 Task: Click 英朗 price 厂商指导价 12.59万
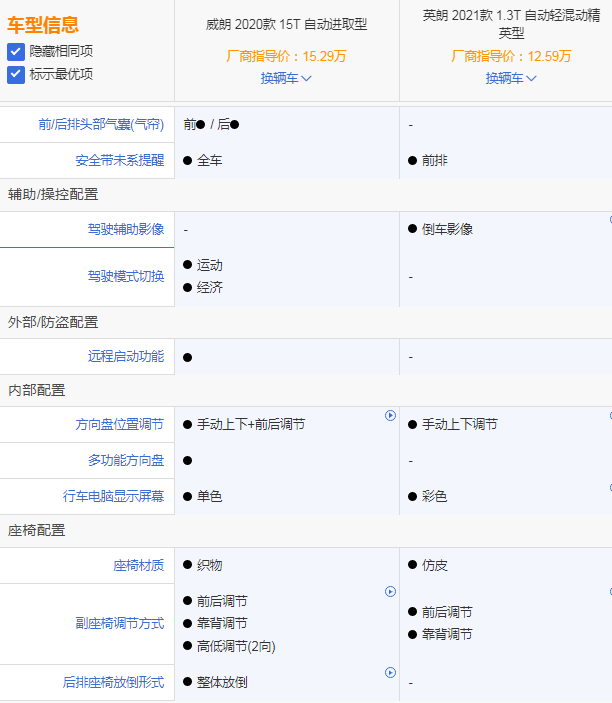511,57
